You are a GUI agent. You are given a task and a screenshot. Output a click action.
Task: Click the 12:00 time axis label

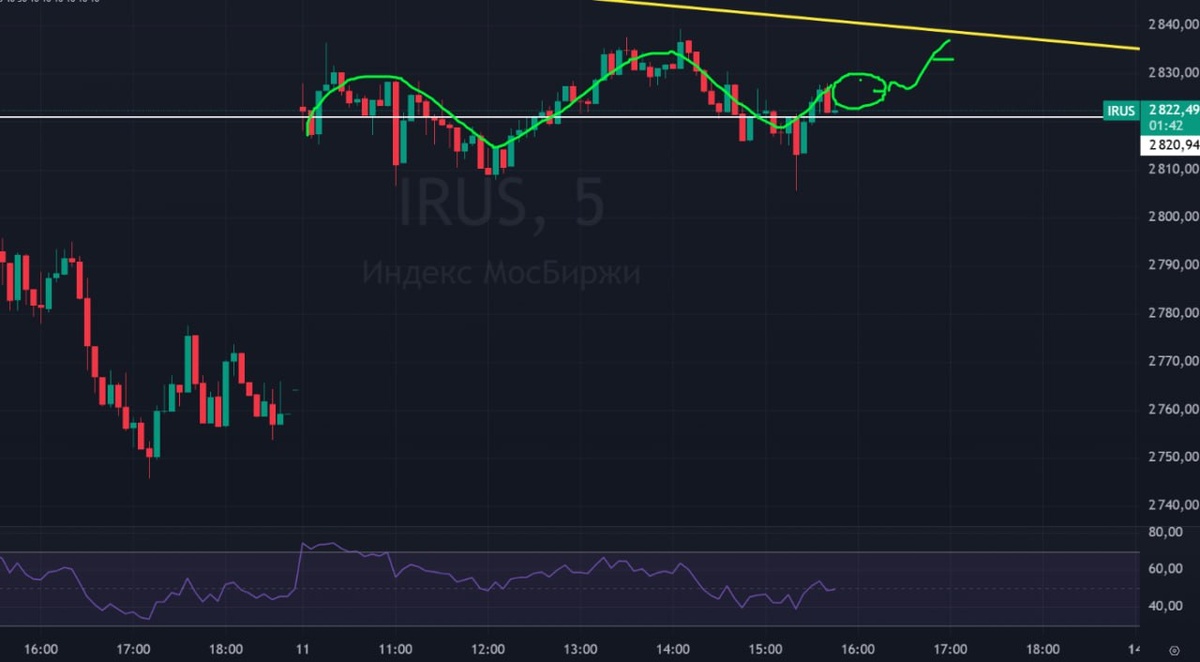point(488,649)
